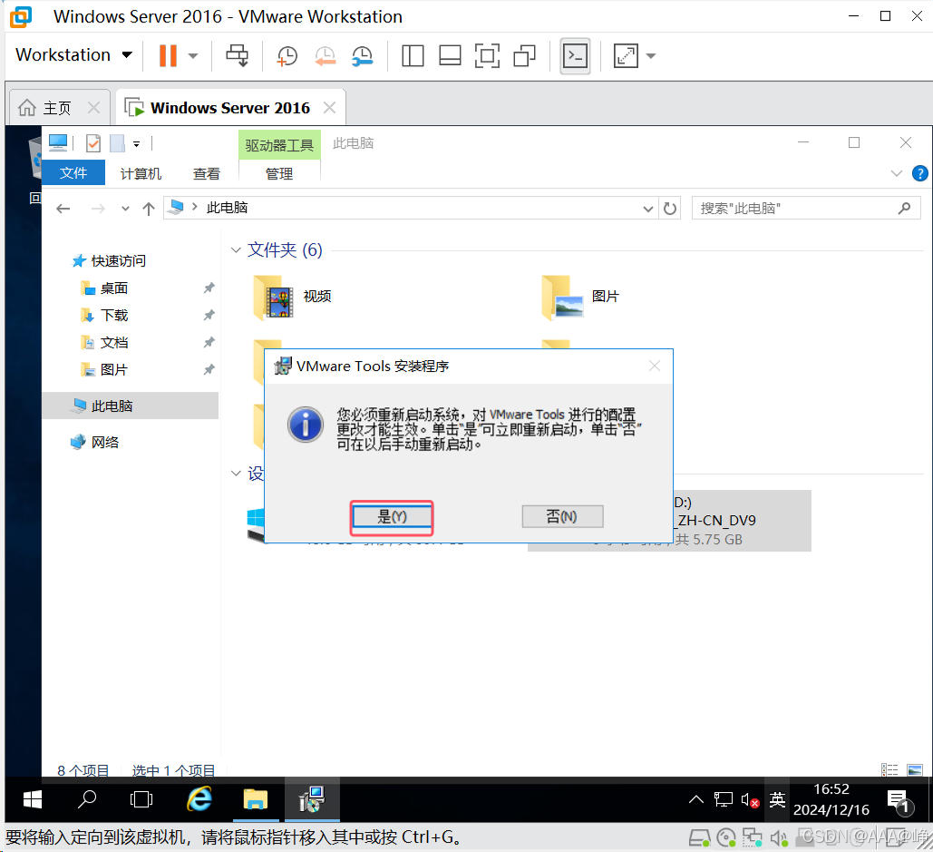Close the VMware Tools 安装程序 dialog
Image resolution: width=933 pixels, height=852 pixels.
pyautogui.click(x=655, y=366)
